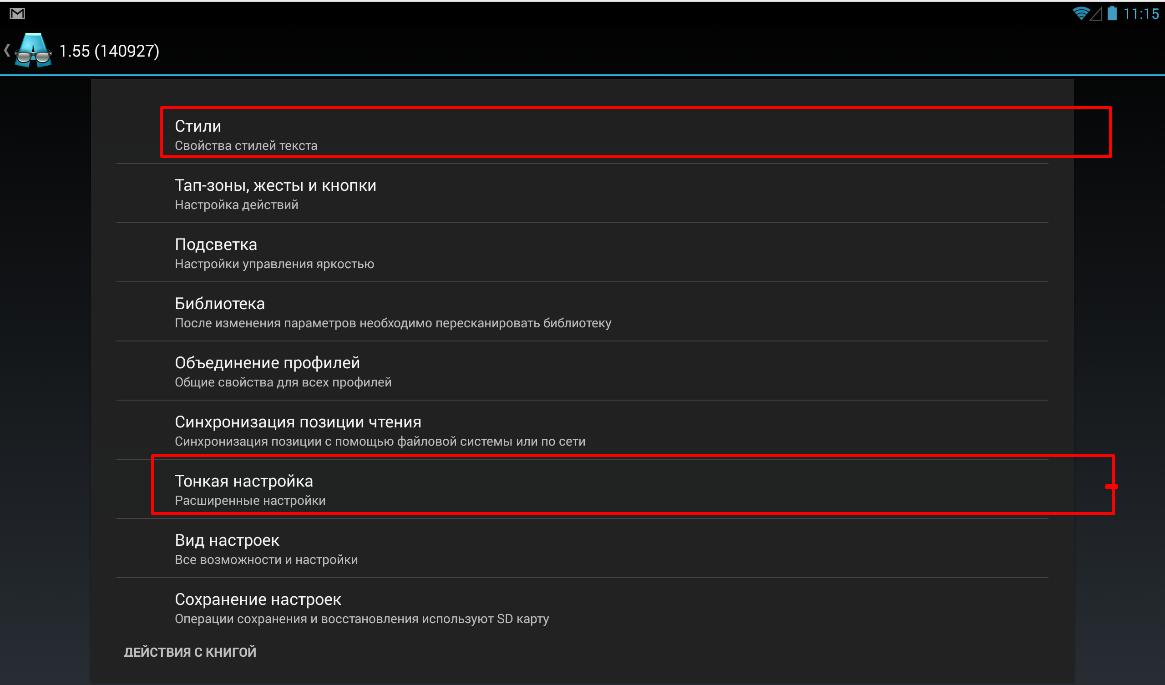The width and height of the screenshot is (1165, 685).
Task: Open Вид настроек option
Action: pyautogui.click(x=582, y=548)
